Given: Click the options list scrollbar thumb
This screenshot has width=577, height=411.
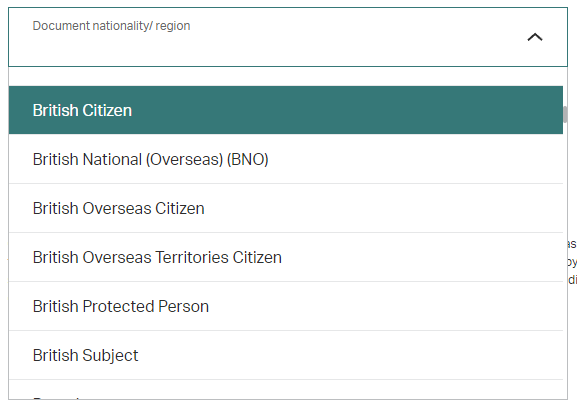Looking at the screenshot, I should point(565,114).
